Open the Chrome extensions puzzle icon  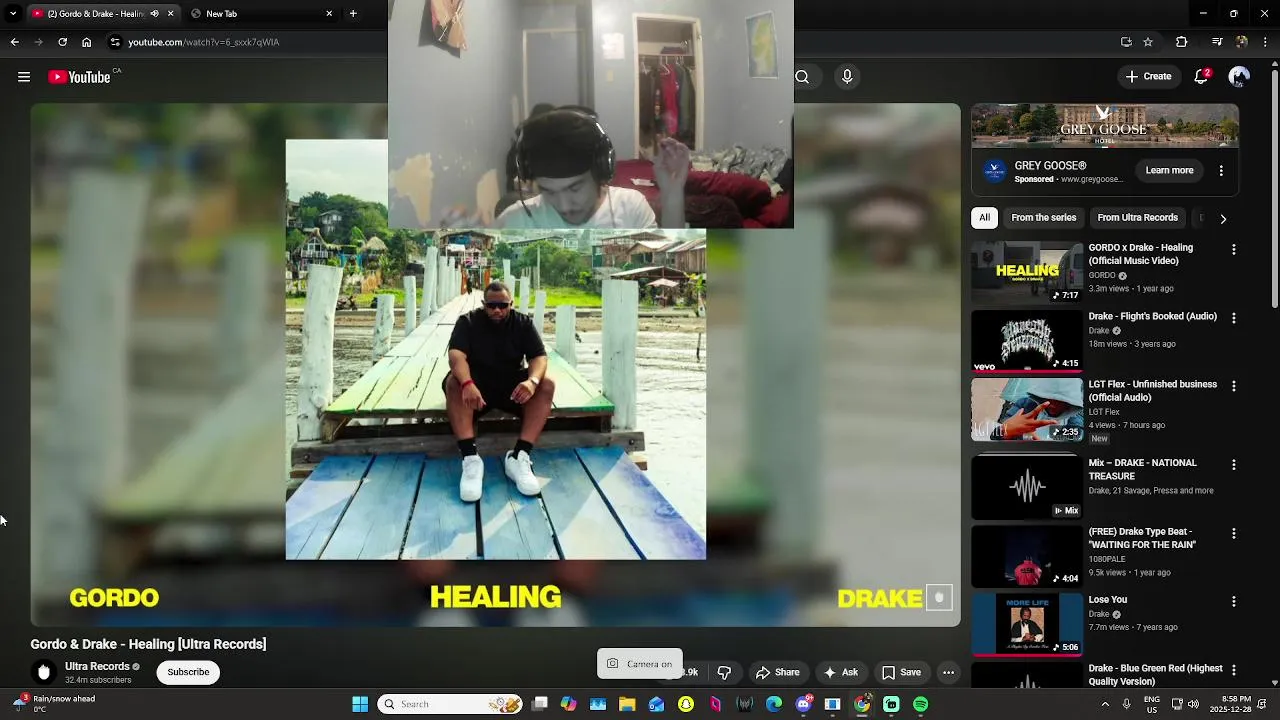[1181, 42]
